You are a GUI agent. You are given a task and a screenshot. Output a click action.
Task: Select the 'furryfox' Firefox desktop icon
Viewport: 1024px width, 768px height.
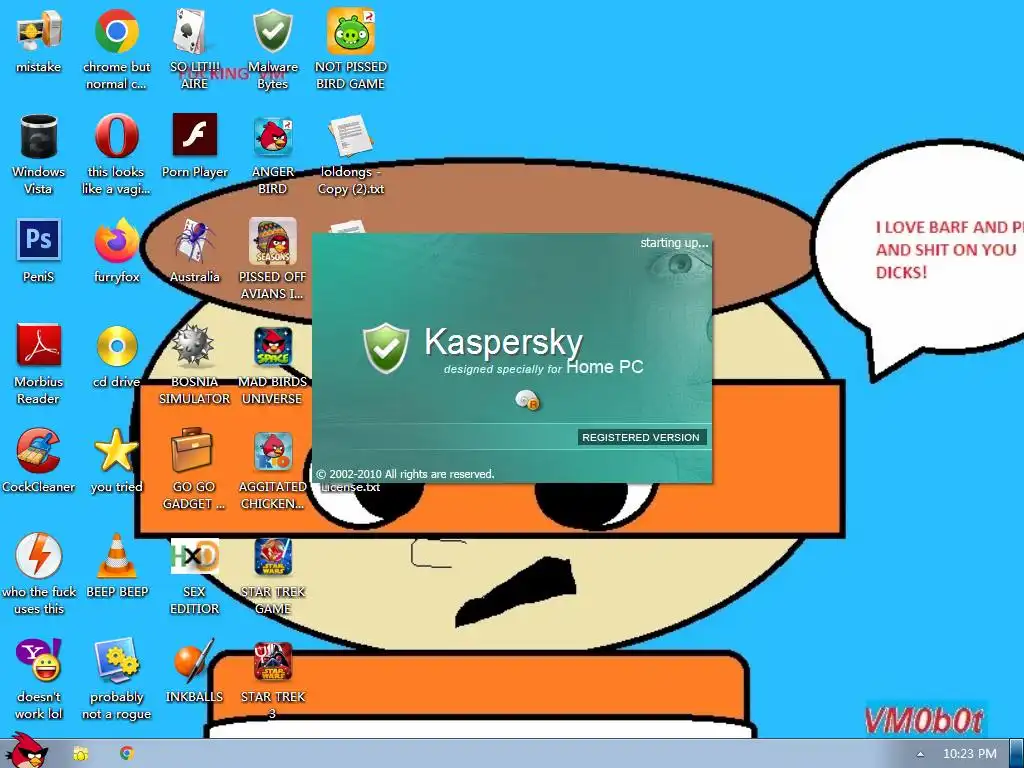coord(116,240)
